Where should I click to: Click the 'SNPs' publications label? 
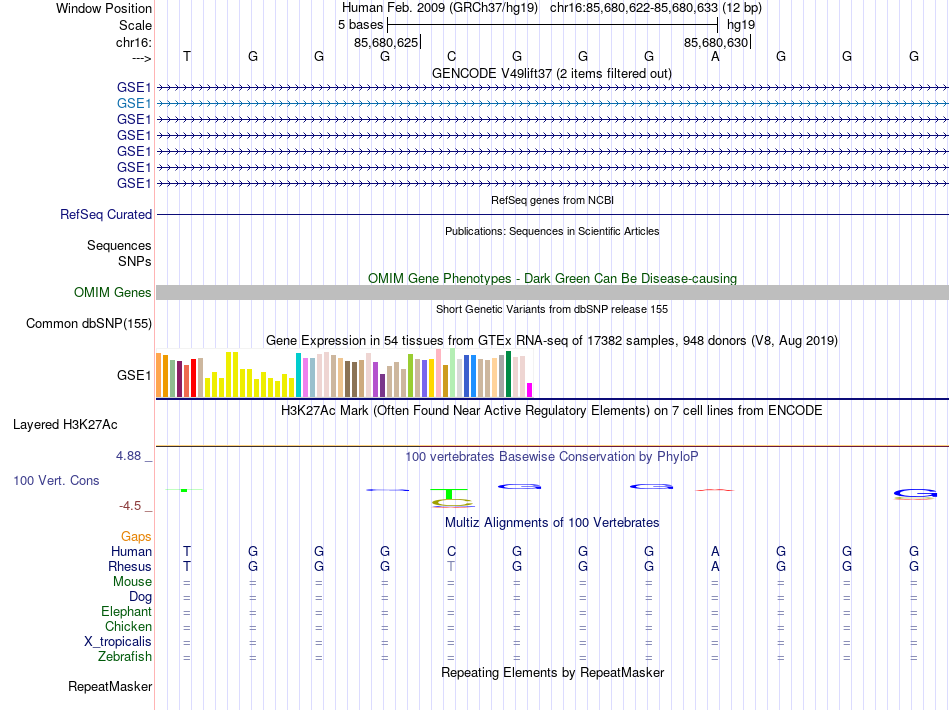point(135,261)
